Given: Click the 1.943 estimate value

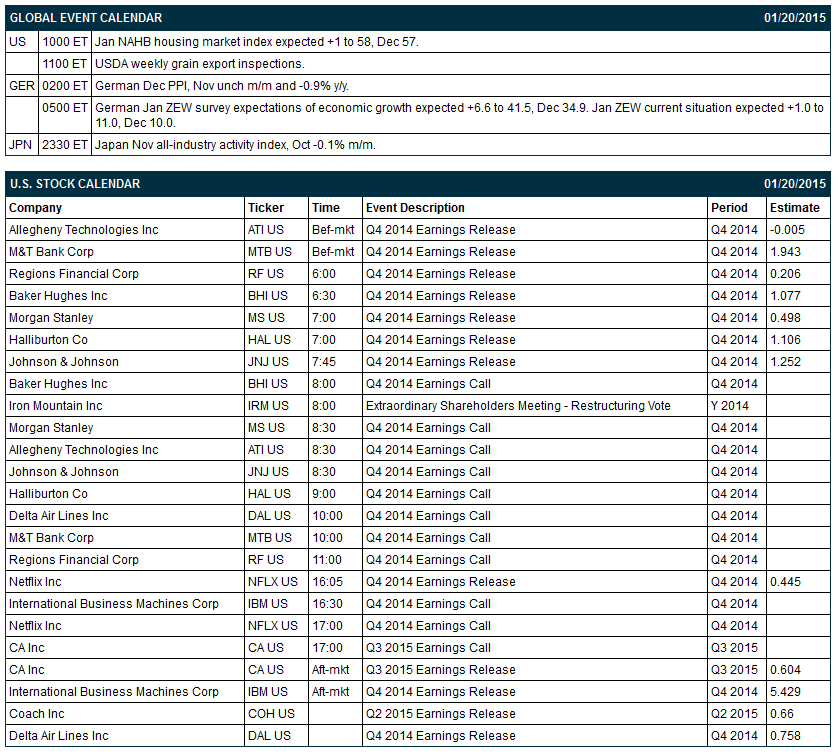Looking at the screenshot, I should (x=785, y=252).
